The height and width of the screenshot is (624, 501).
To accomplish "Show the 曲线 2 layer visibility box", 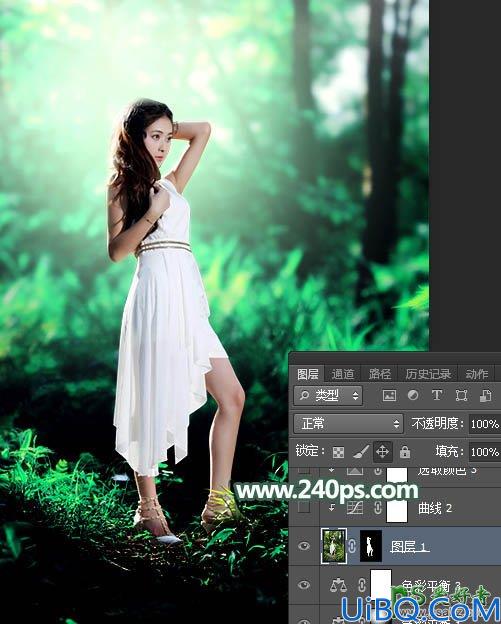I will coord(304,507).
